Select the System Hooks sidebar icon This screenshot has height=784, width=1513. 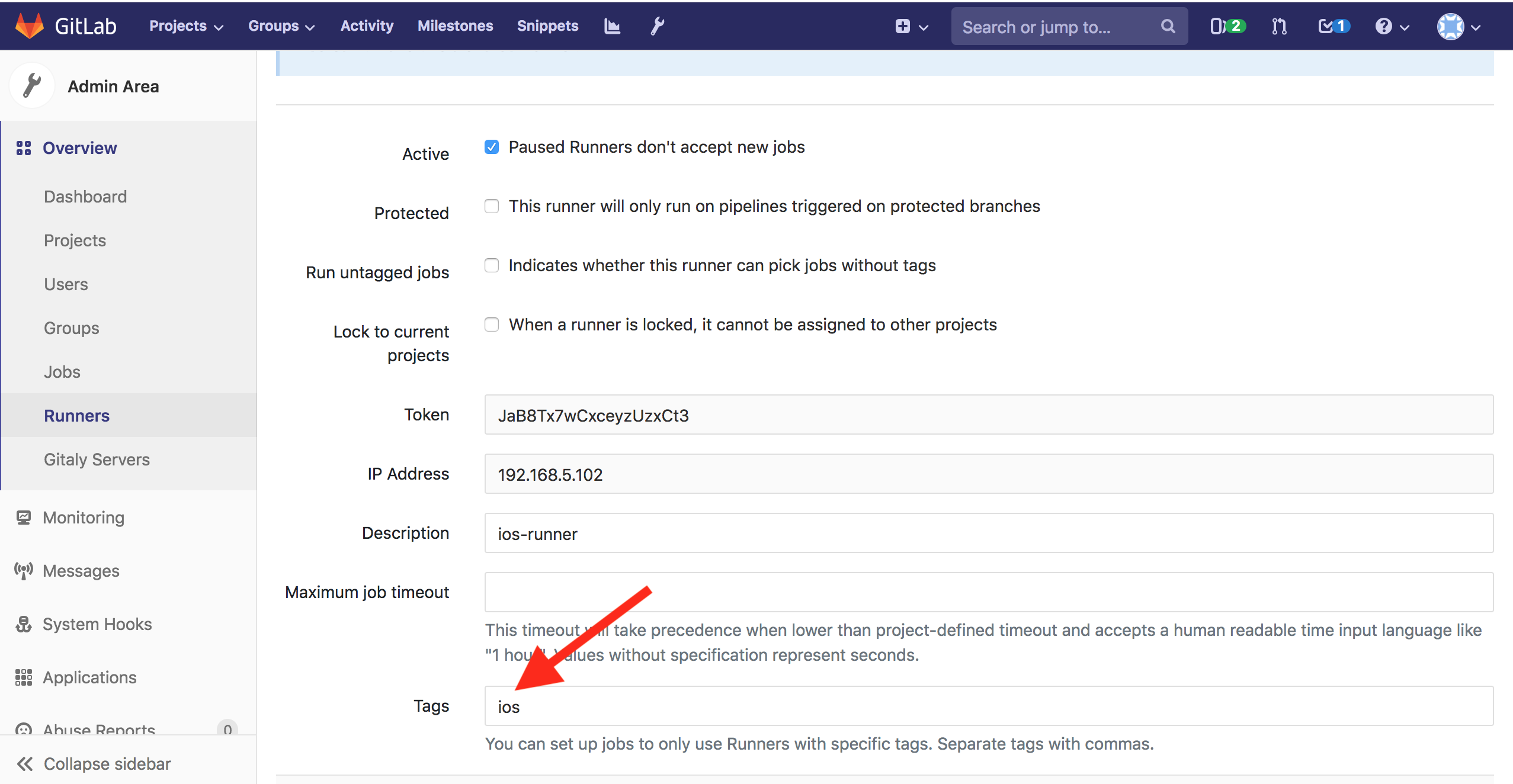tap(23, 624)
